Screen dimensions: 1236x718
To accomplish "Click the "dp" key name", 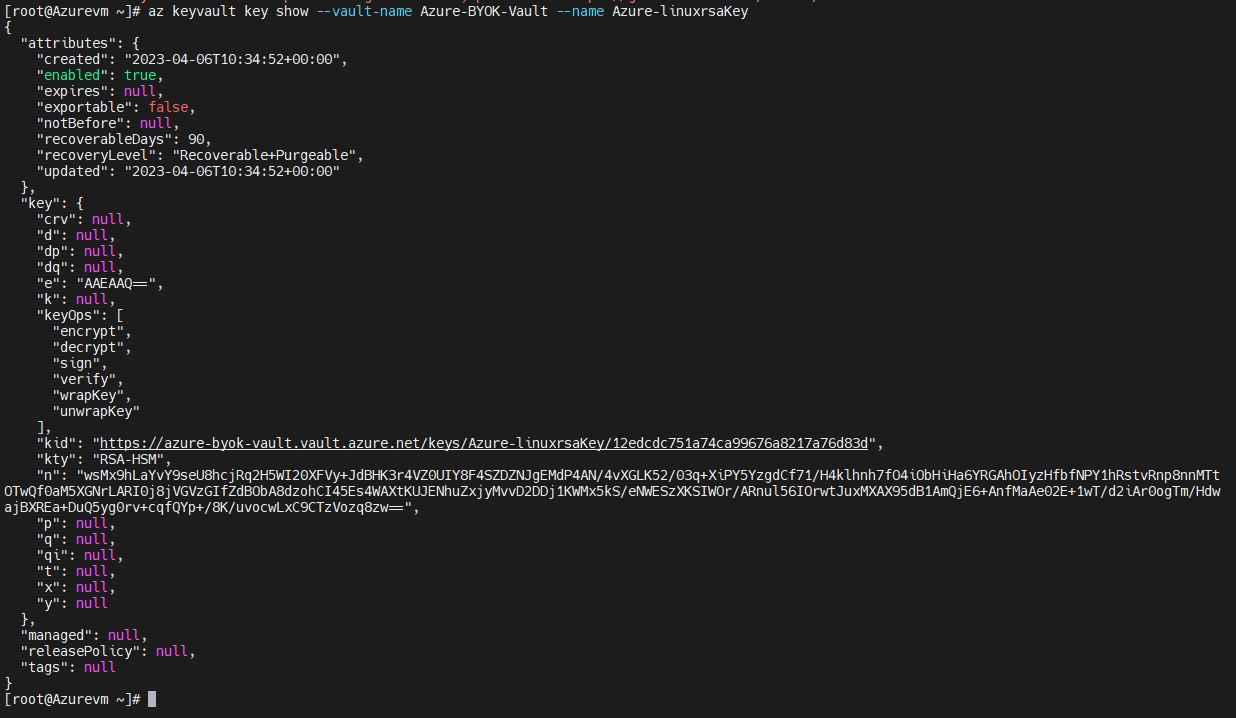I will point(52,251).
